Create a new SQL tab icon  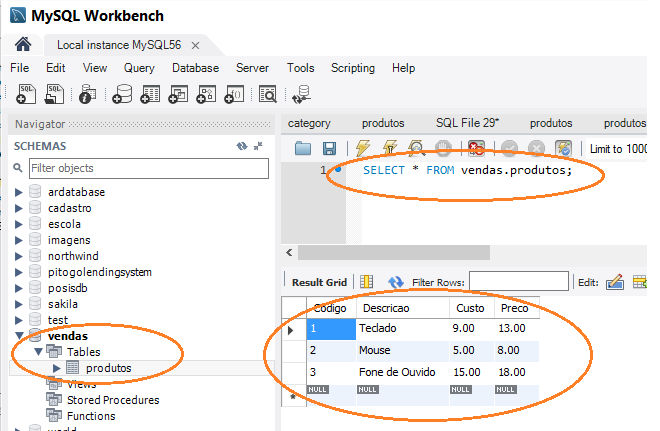26,93
